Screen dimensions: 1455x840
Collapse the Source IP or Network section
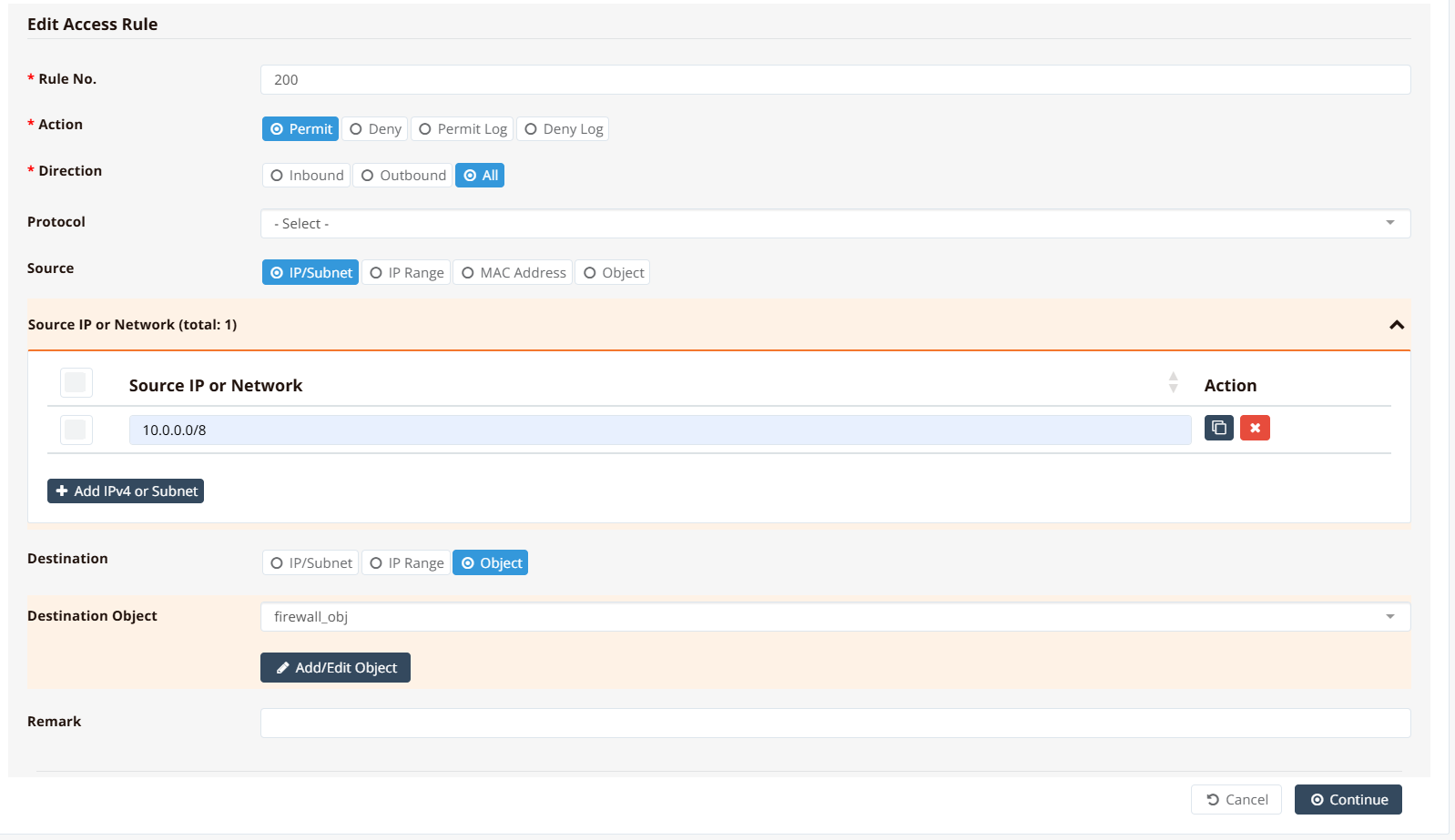coord(1396,325)
